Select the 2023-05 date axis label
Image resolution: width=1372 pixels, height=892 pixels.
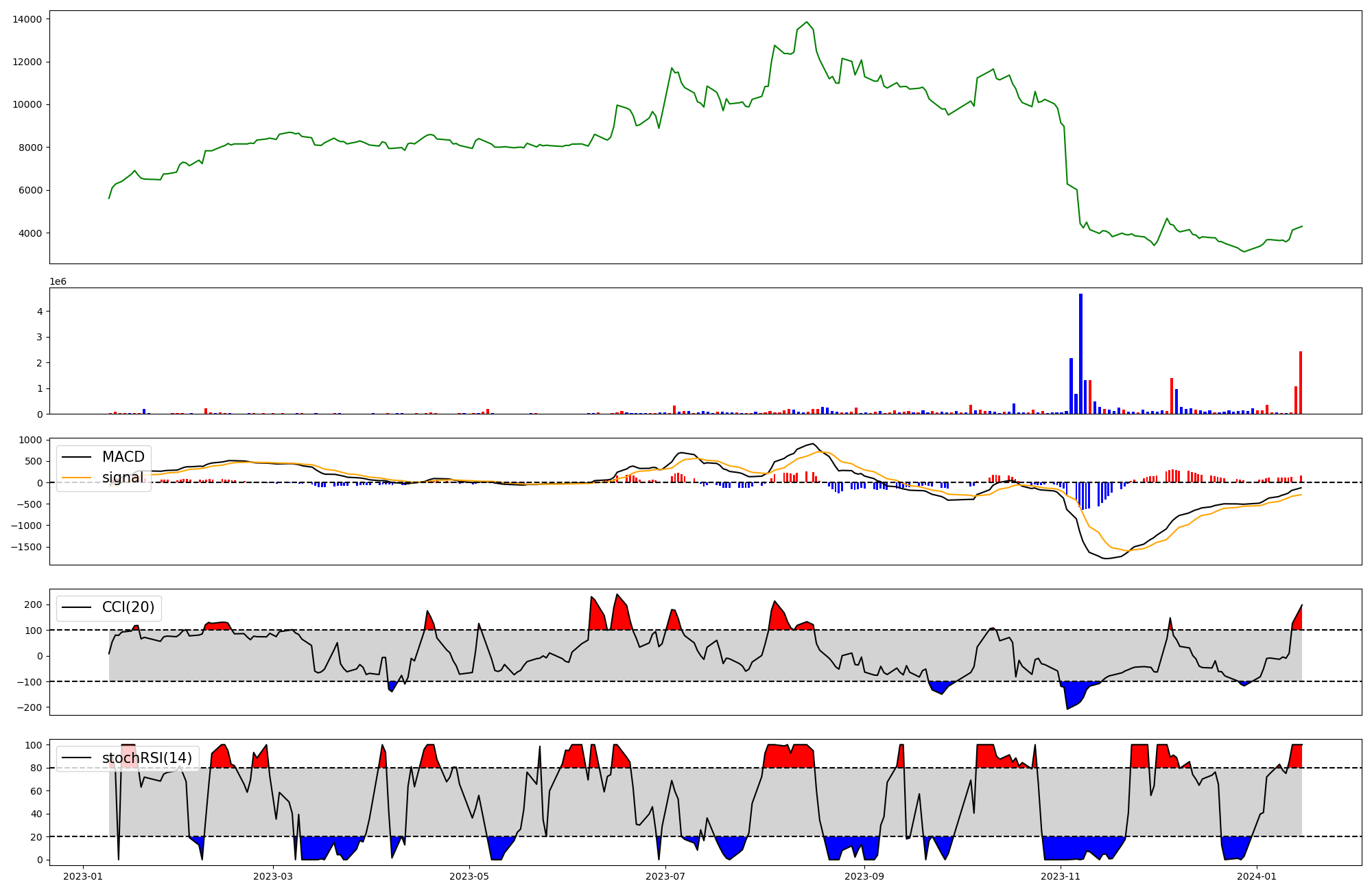(x=469, y=876)
